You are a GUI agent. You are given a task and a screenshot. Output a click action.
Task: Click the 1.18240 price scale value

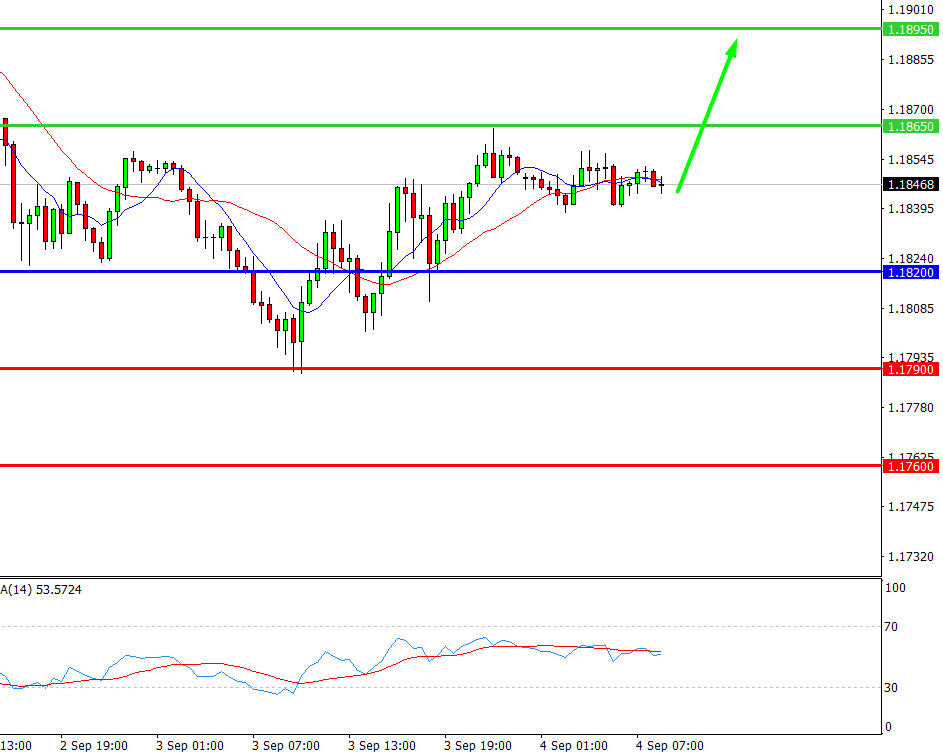click(x=911, y=259)
